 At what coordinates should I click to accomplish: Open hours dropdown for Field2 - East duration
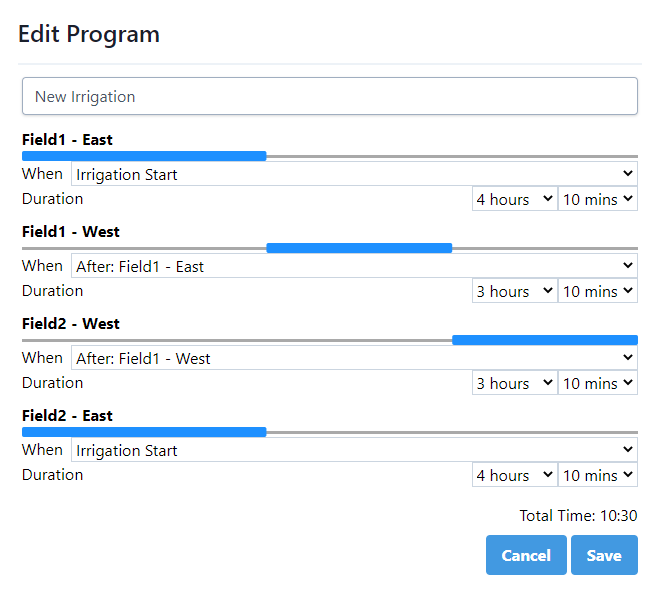[514, 475]
